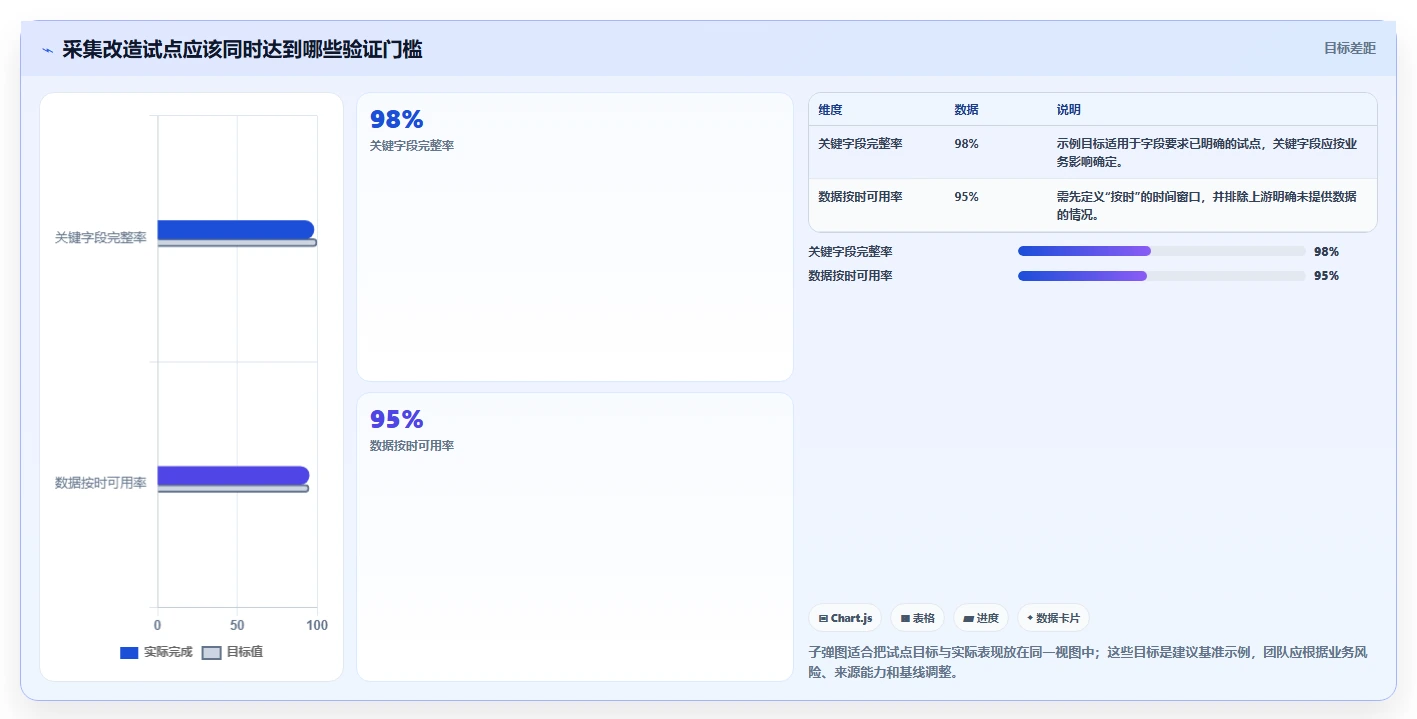Click the 关键字段完整率 chart axis label
Image resolution: width=1417 pixels, height=719 pixels.
100,238
